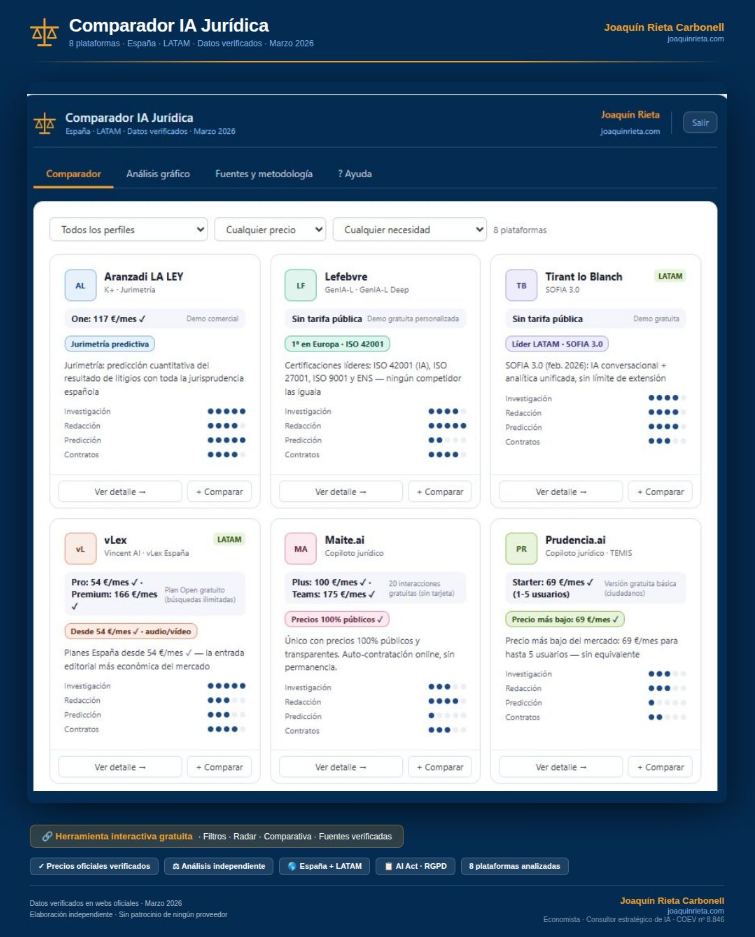Screen dimensions: 755x937
Task: Switch to the Análisis gráfico tab
Action: pyautogui.click(x=158, y=174)
